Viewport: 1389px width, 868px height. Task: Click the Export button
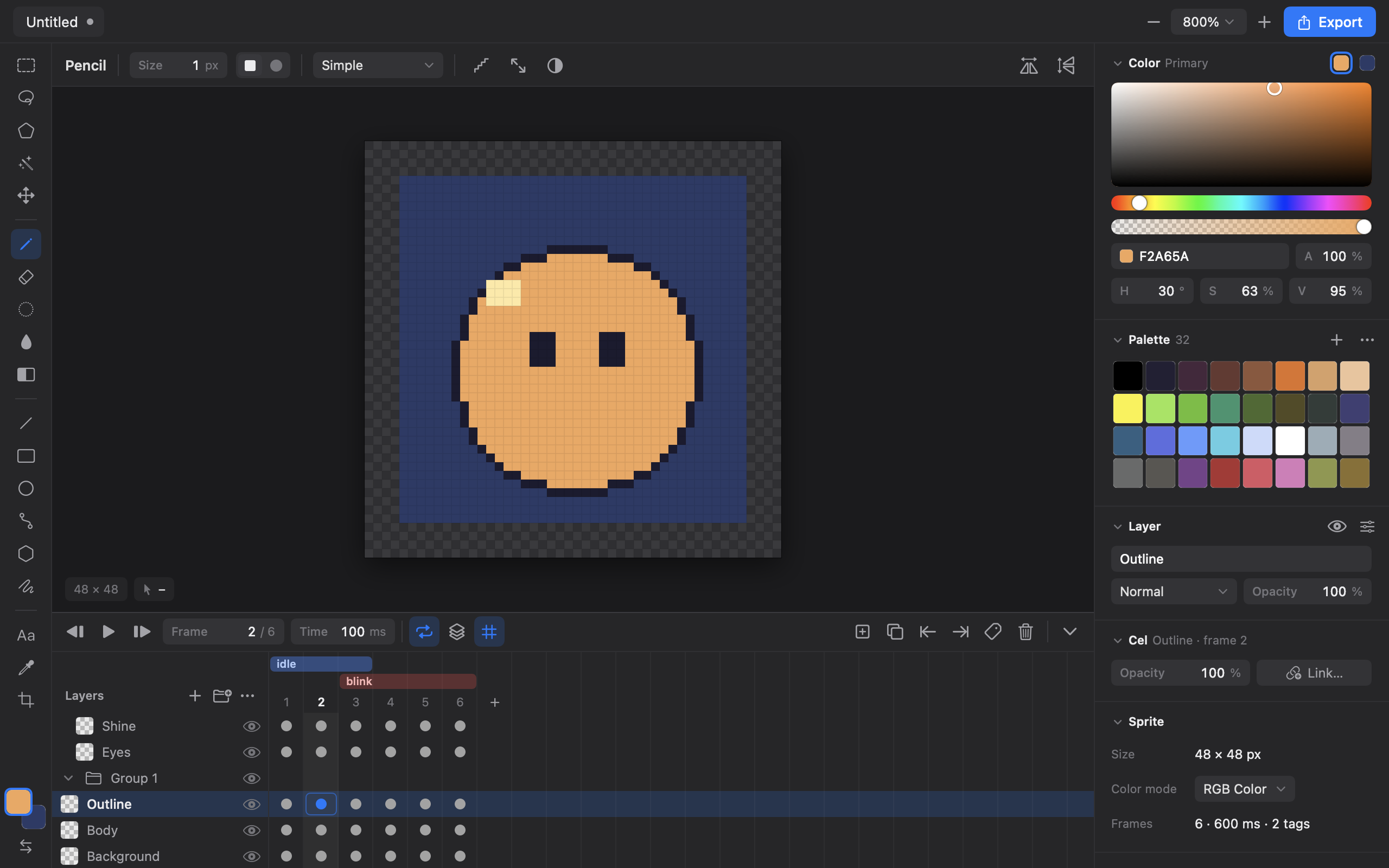pos(1329,22)
